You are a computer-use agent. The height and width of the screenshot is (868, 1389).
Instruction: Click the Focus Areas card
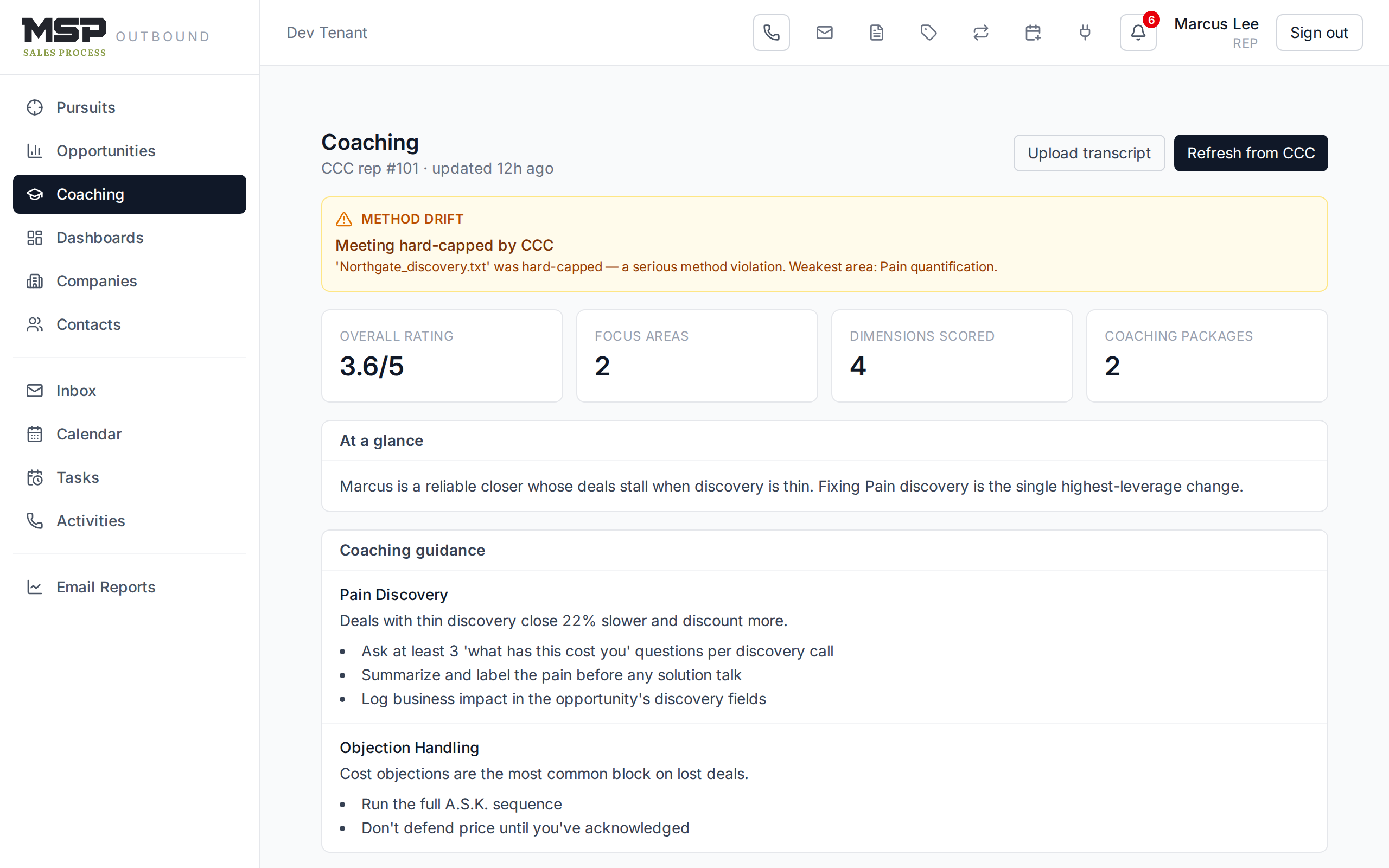pos(697,356)
